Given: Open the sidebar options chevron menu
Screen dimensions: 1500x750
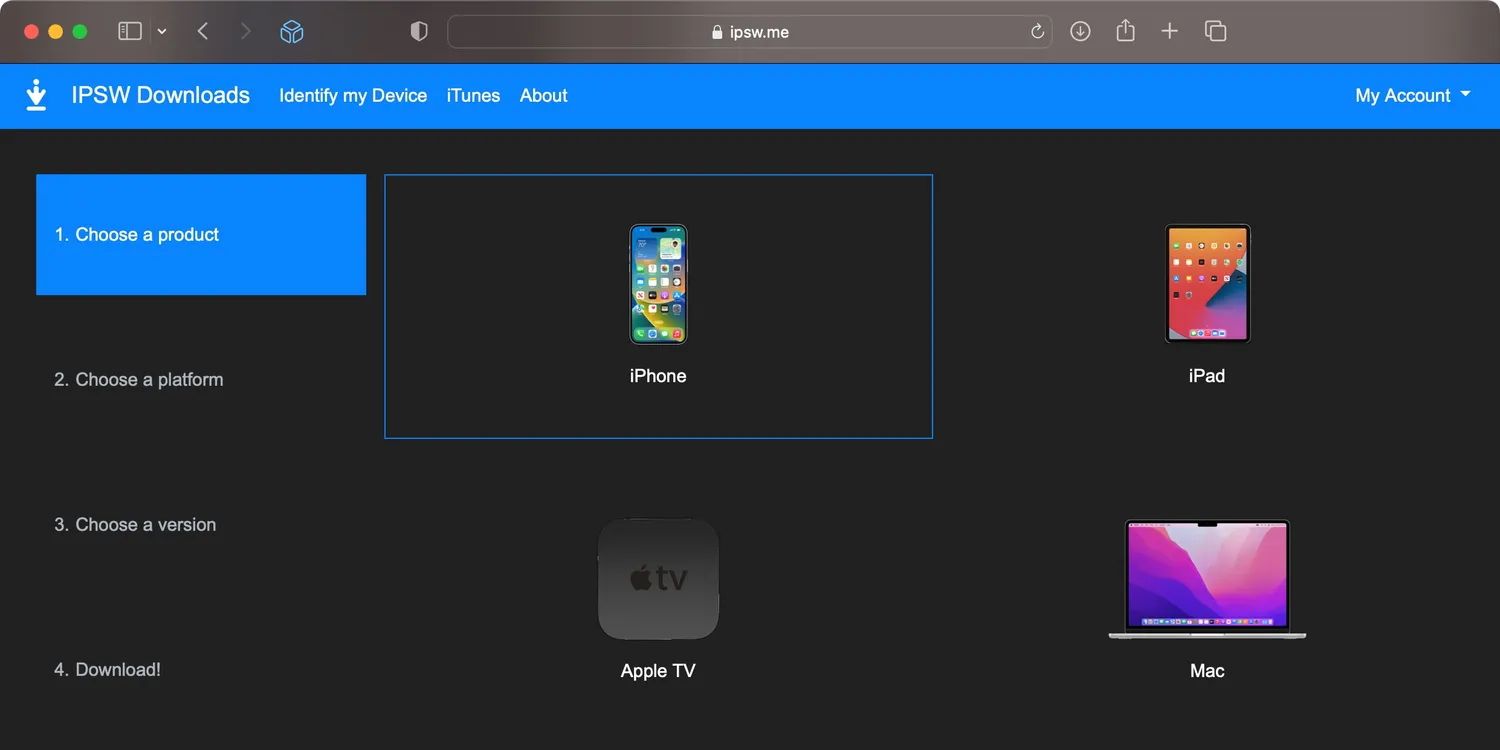Looking at the screenshot, I should 162,31.
